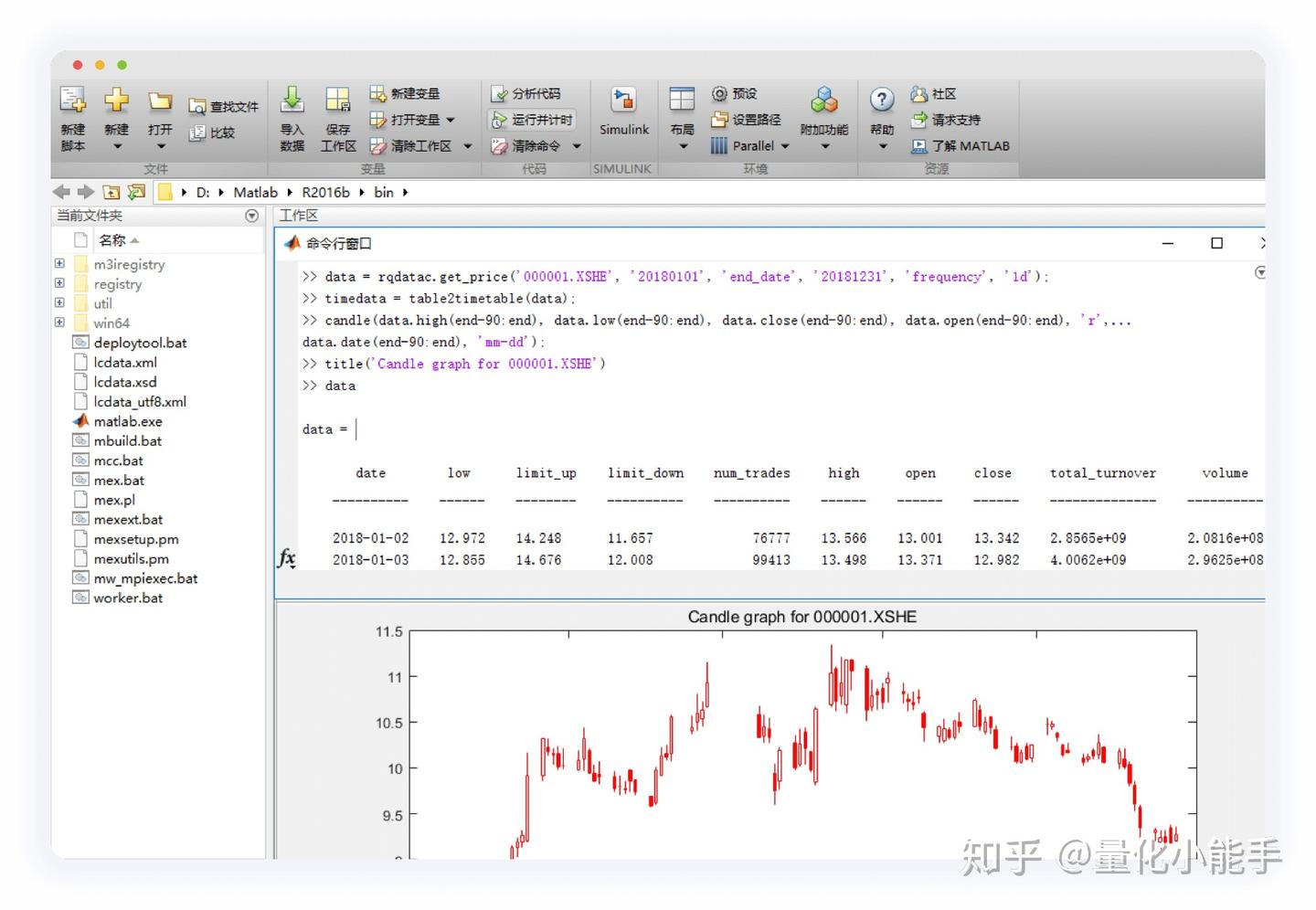1316x910 pixels.
Task: Click the 请求支持 (Request Support) link
Action: pyautogui.click(x=946, y=119)
